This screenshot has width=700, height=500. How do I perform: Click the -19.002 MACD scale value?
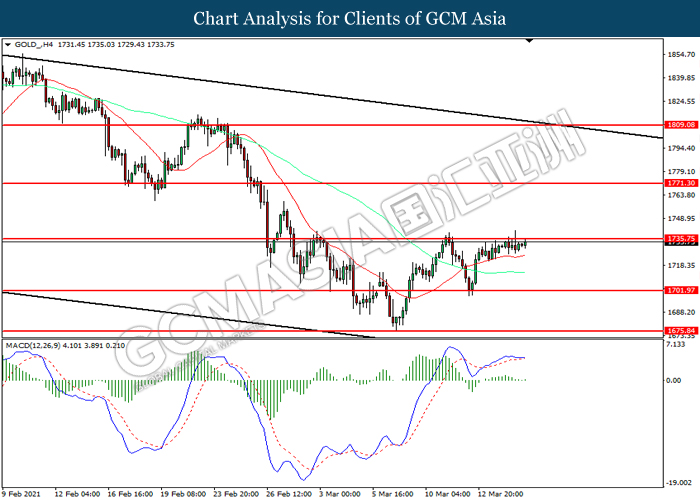(x=679, y=483)
